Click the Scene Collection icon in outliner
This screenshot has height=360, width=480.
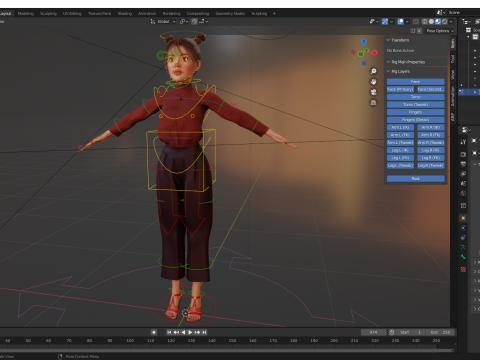468,30
